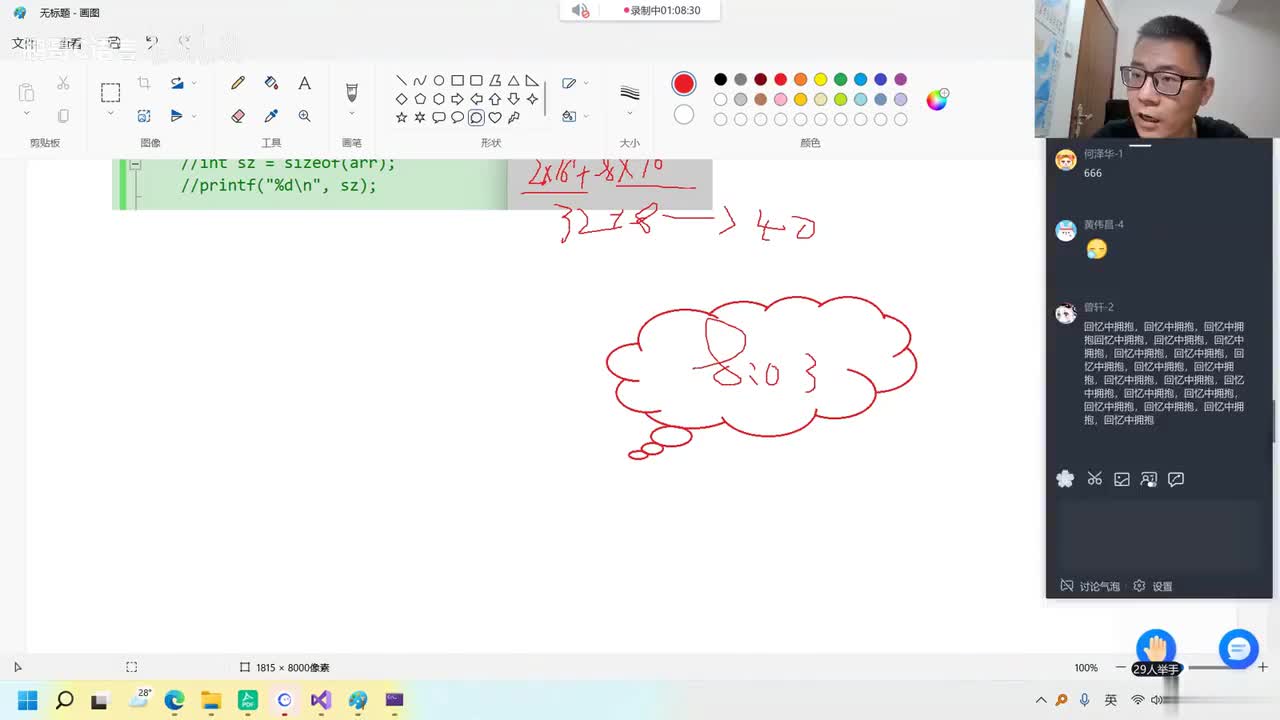This screenshot has width=1280, height=720.
Task: Expand the Selection options dropdown
Action: [110, 114]
